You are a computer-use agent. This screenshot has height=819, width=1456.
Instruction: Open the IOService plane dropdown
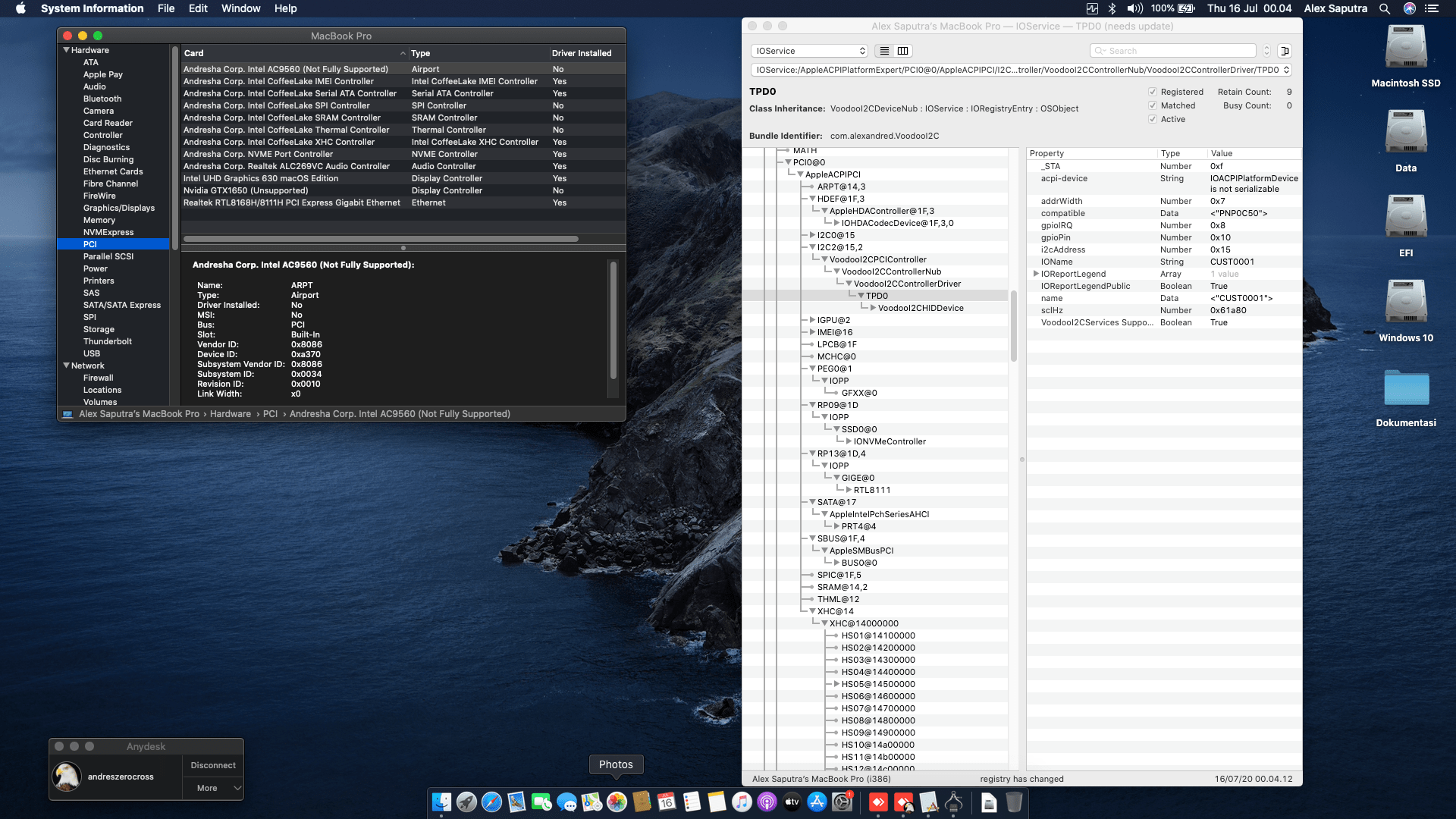808,50
